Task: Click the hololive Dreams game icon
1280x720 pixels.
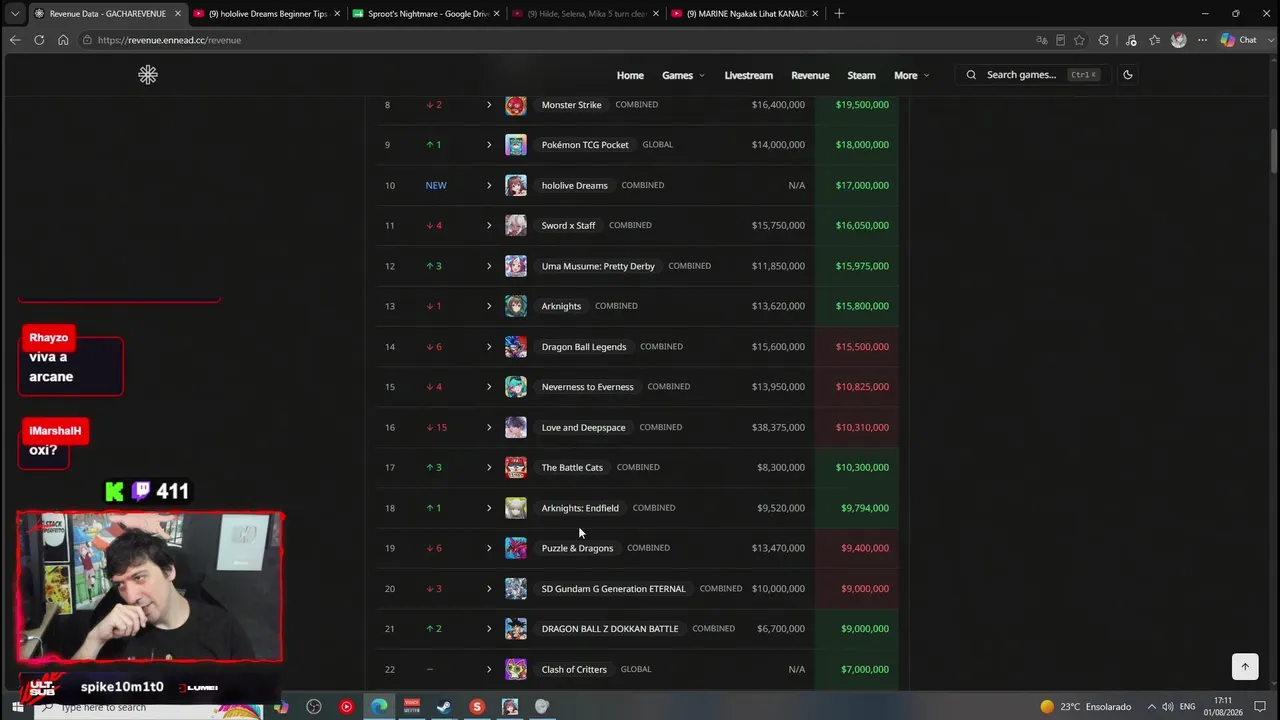Action: tap(516, 185)
